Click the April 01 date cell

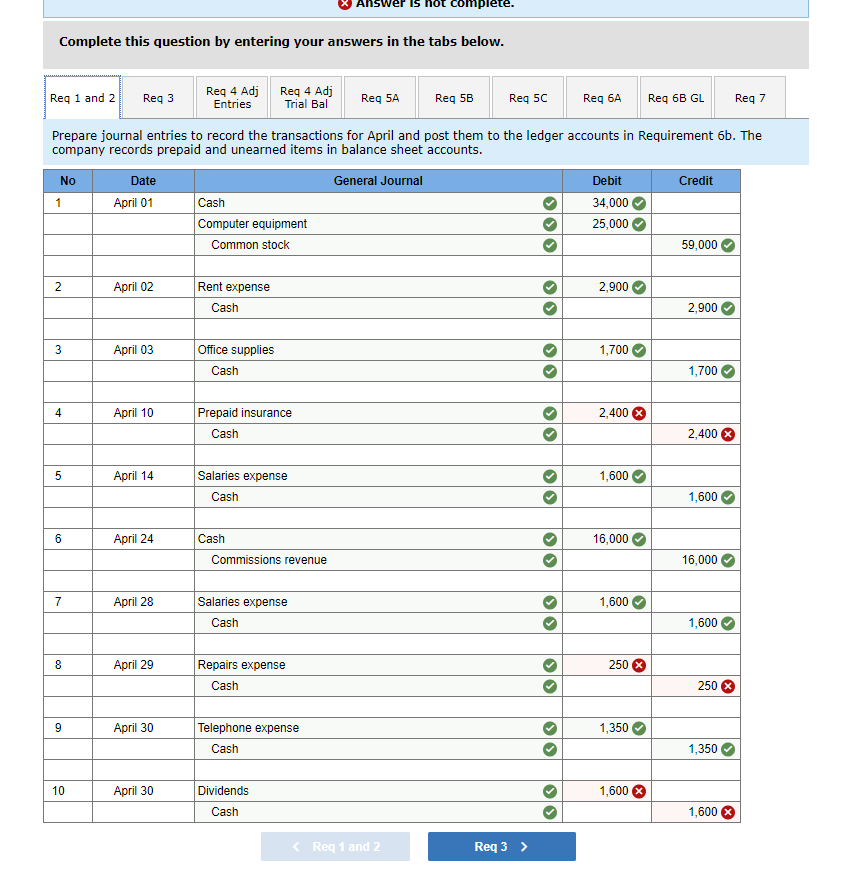click(x=143, y=203)
